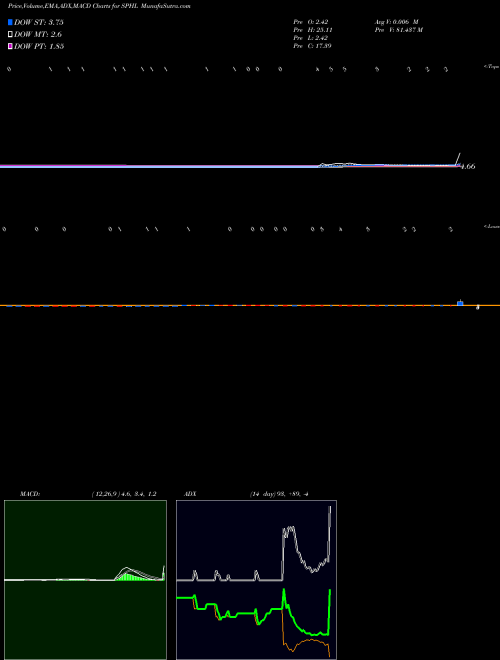Click the chart title mentioning SPHL MunafaSutra.com
Image resolution: width=500 pixels, height=660 pixels.
point(99,6)
